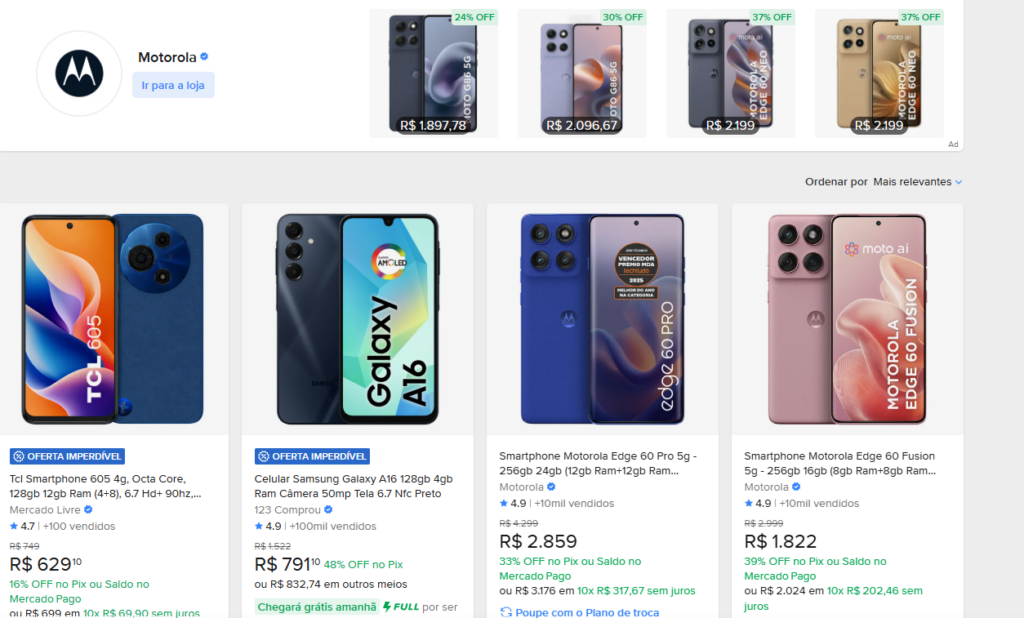Click OFERTA IMPERDÍVEL badge on TCL 605
The width and height of the screenshot is (1024, 618).
[x=67, y=456]
